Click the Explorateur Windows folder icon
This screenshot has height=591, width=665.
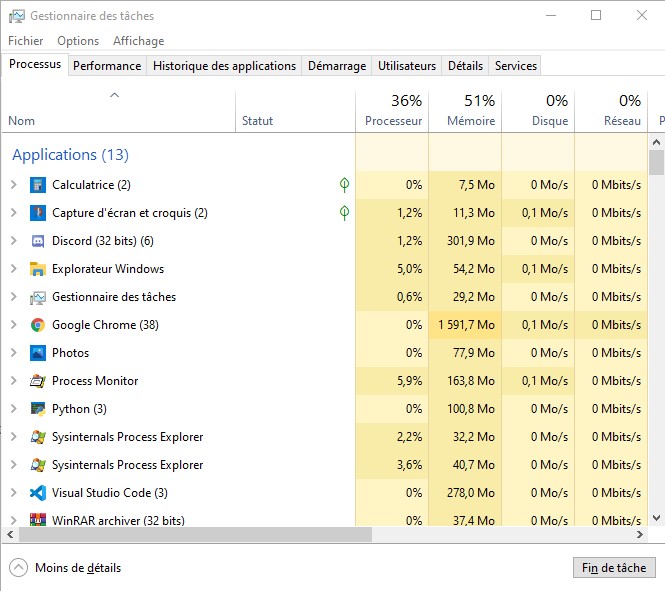tap(38, 269)
